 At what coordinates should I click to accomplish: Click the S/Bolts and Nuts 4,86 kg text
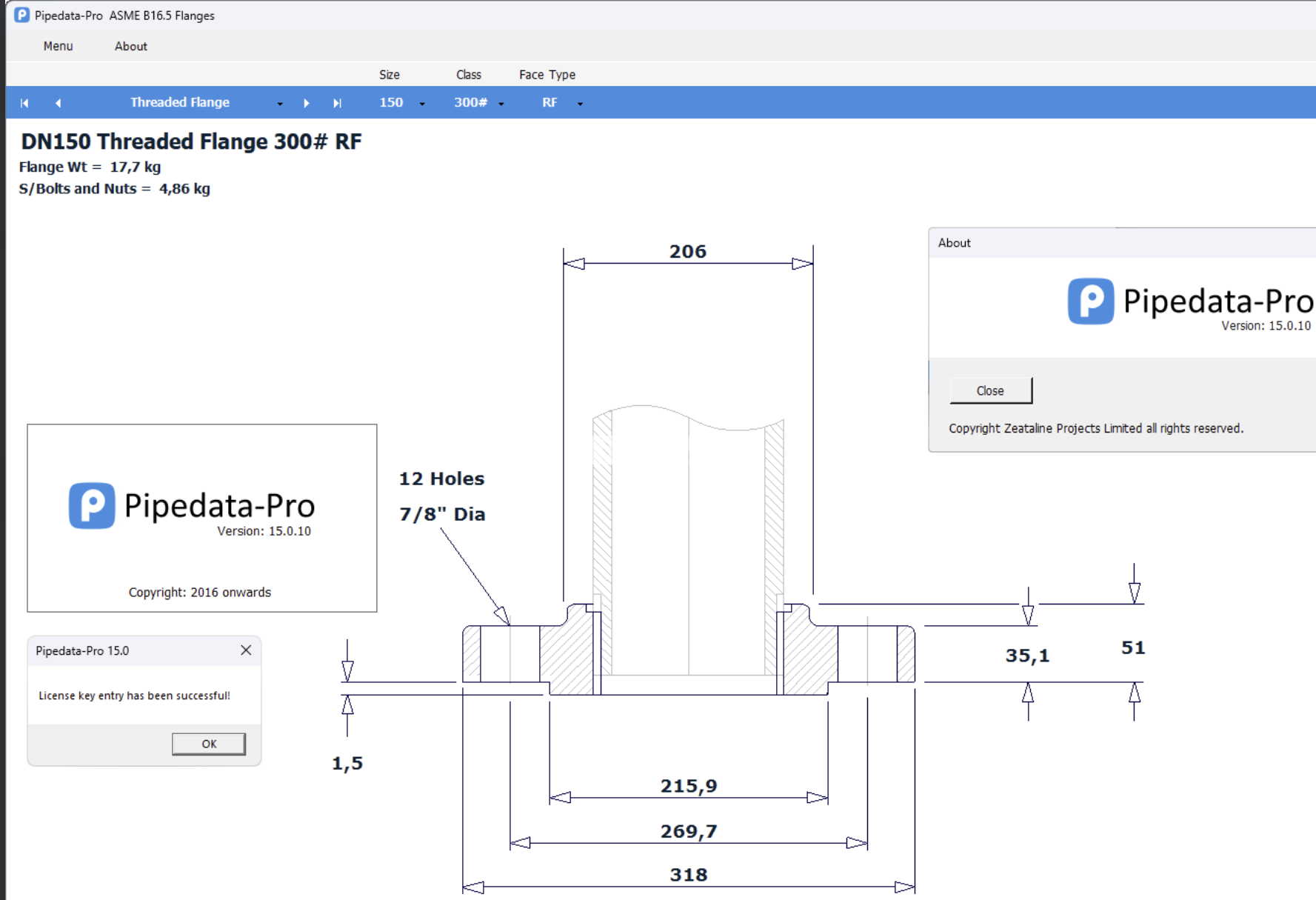point(114,188)
